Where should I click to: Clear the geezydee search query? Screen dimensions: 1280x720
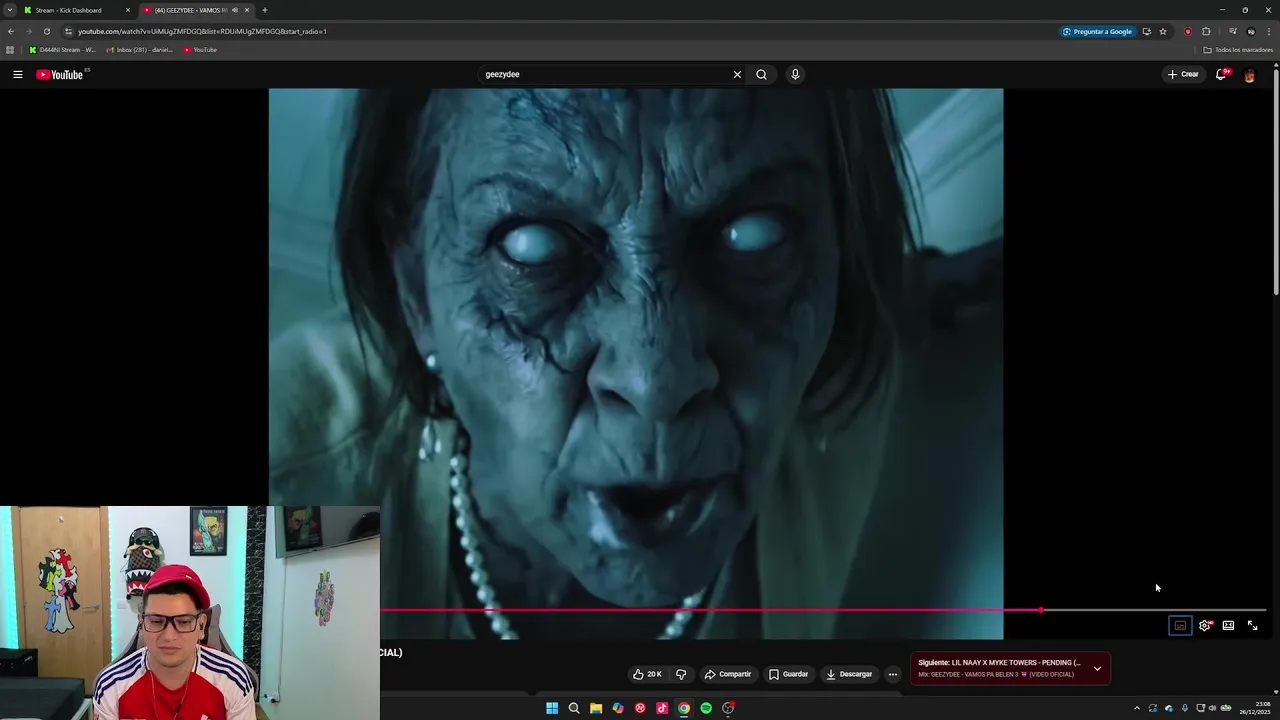737,74
